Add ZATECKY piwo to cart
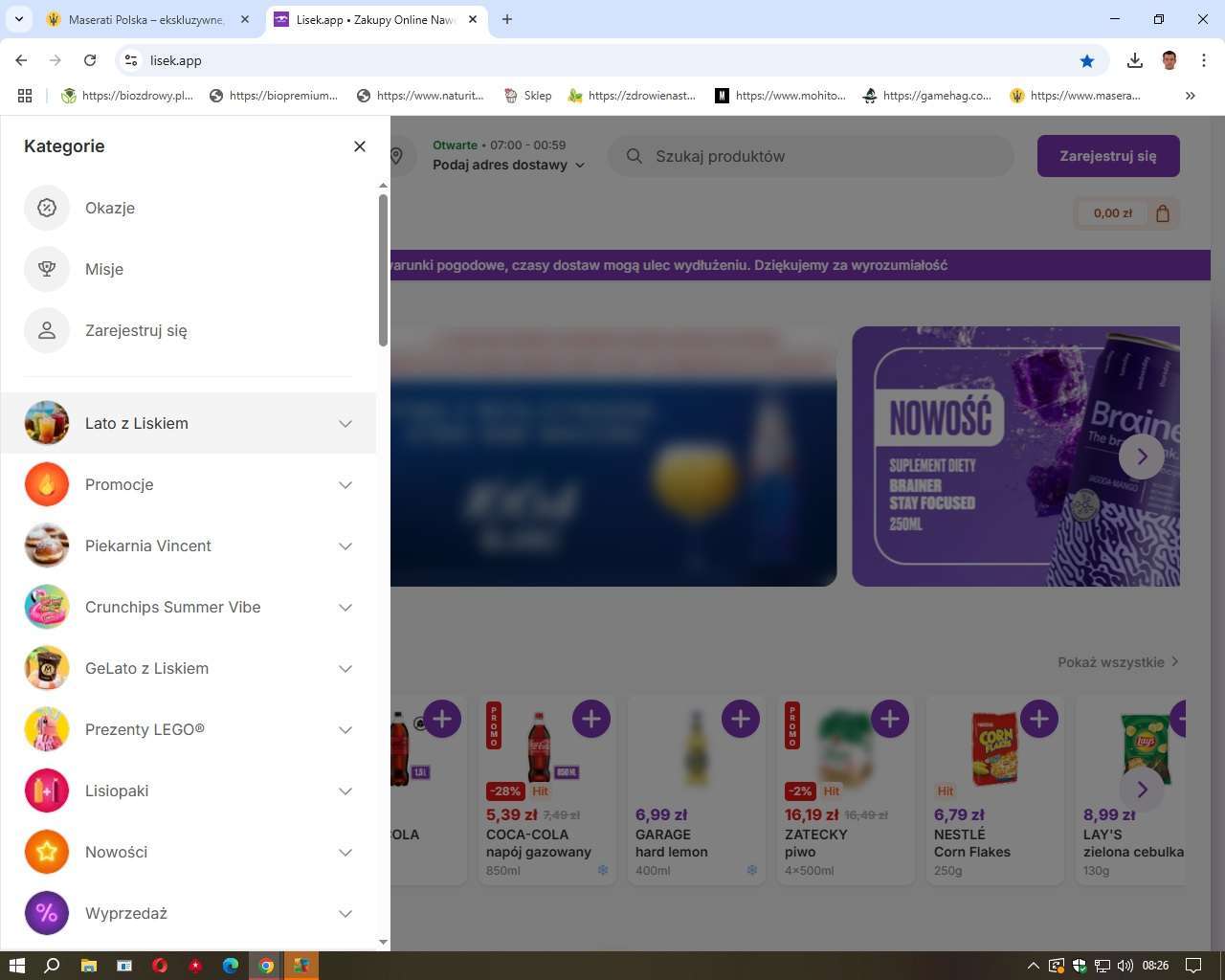Viewport: 1225px width, 980px height. [890, 719]
